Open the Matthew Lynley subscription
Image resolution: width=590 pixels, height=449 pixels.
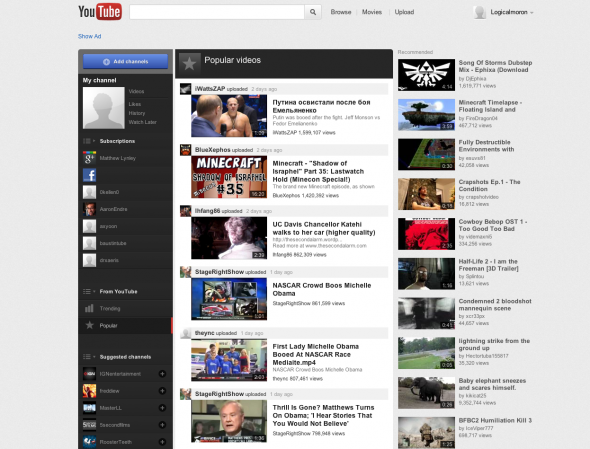tap(125, 158)
